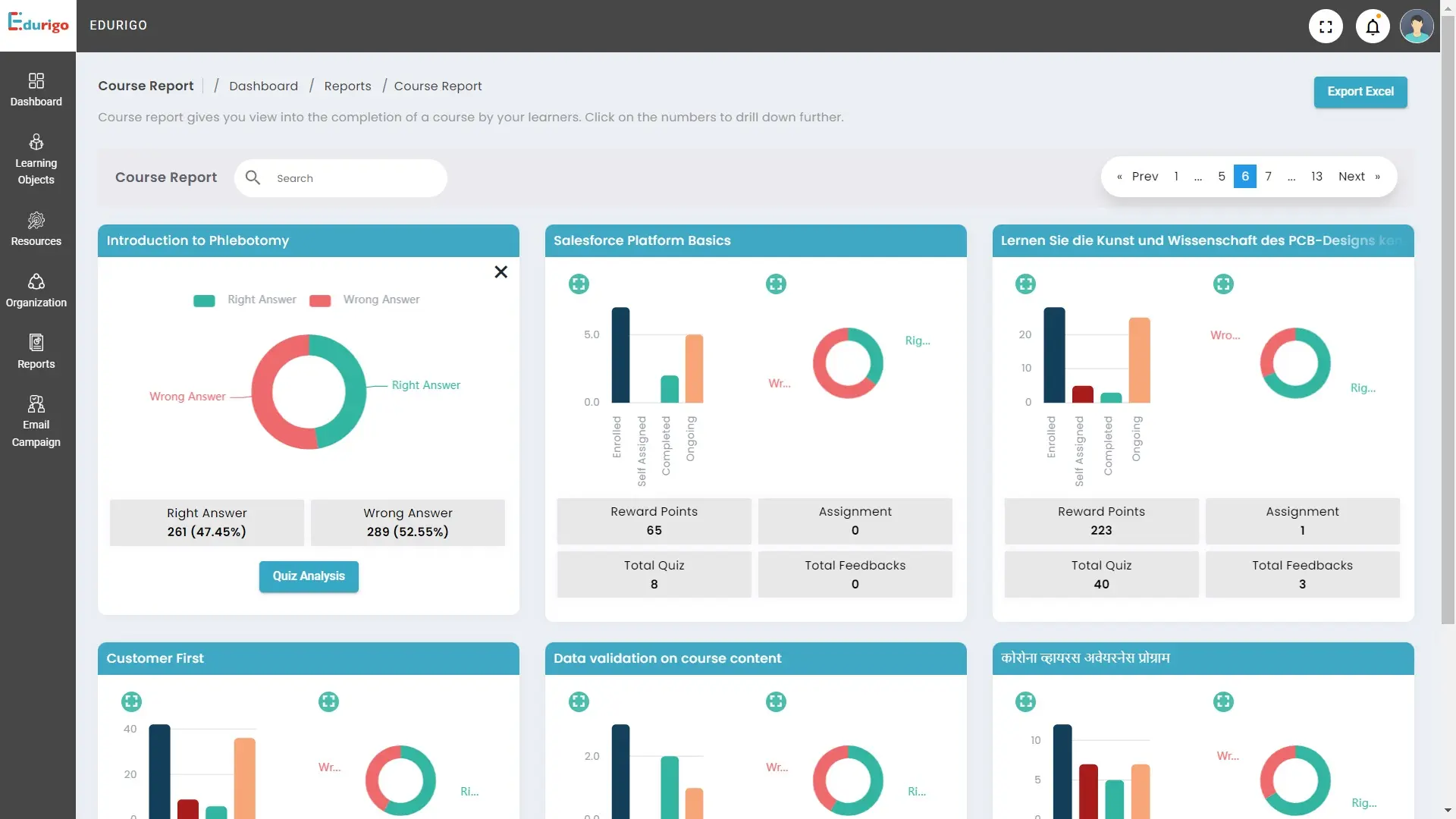Toggle the Wrong Answer legend item

(x=365, y=300)
